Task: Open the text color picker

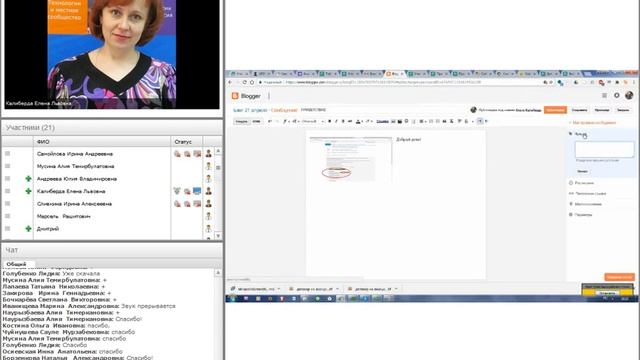Action: click(x=359, y=121)
